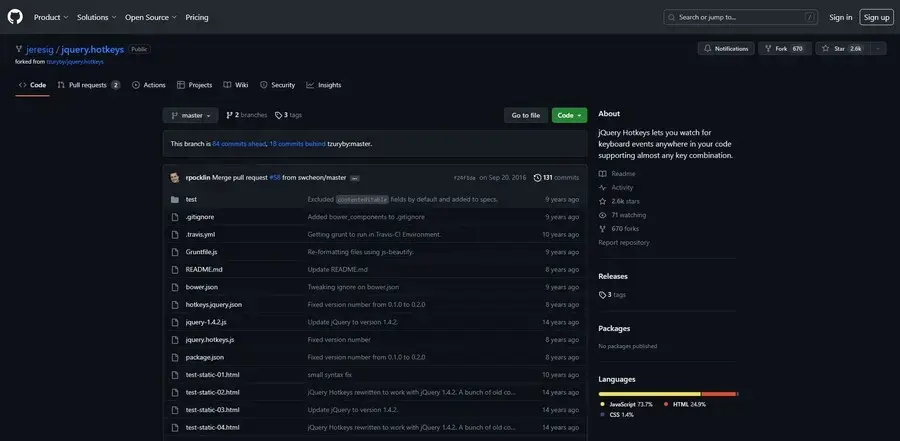
Task: Click the Notifications button
Action: [x=726, y=49]
